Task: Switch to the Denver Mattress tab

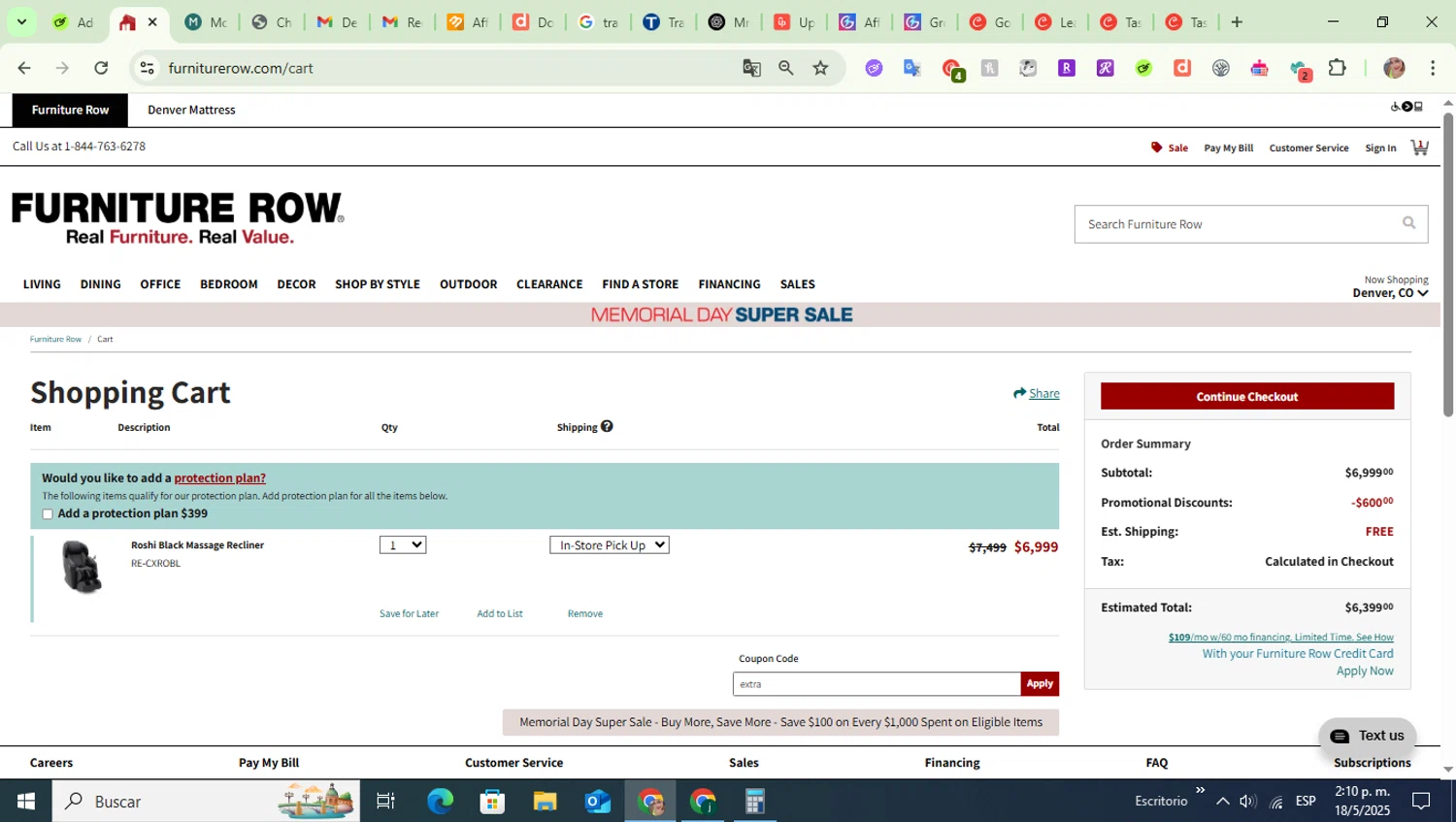Action: pos(191,110)
